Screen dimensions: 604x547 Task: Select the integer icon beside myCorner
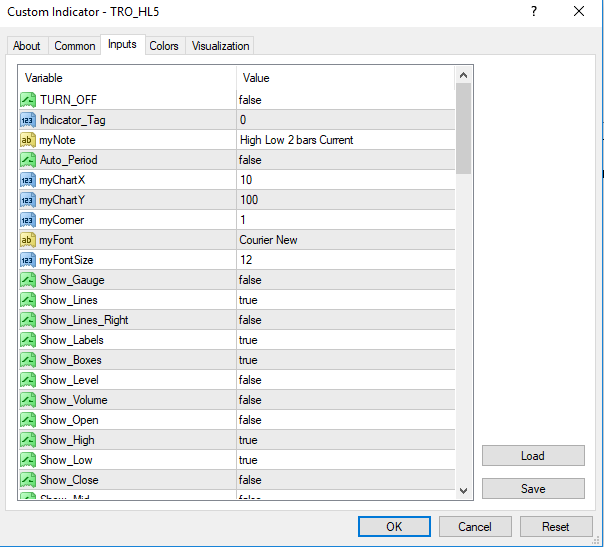pyautogui.click(x=28, y=220)
